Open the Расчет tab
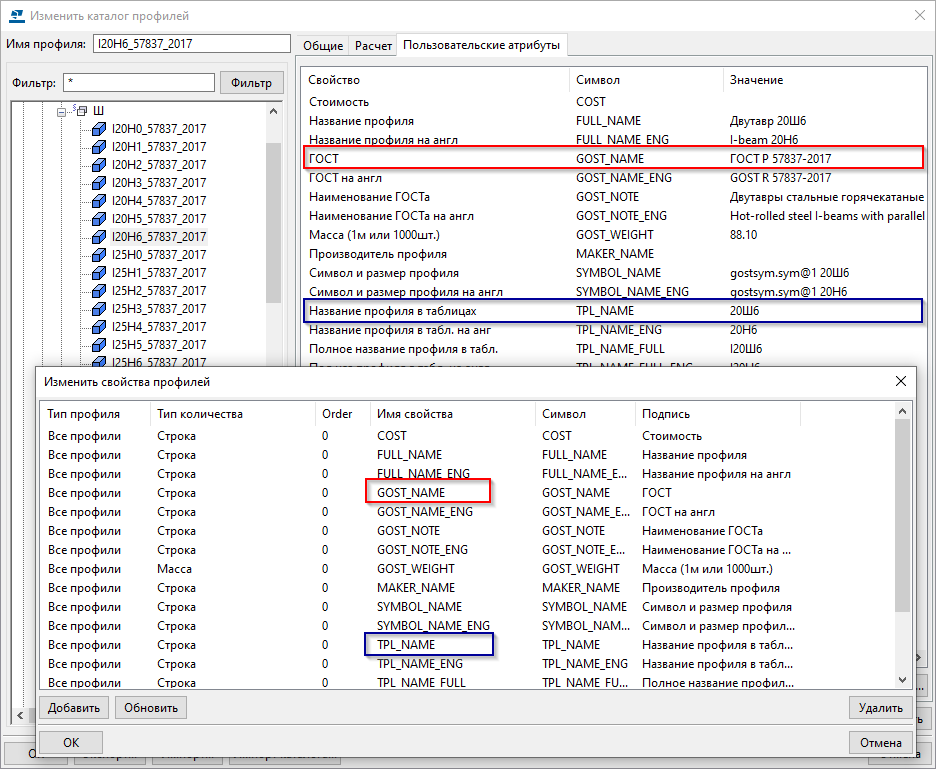Image resolution: width=936 pixels, height=769 pixels. pos(373,45)
